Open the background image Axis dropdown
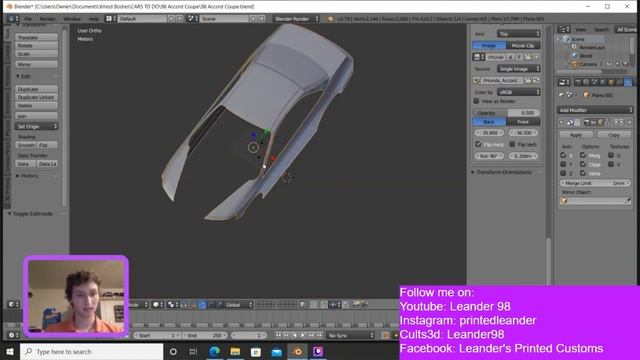This screenshot has height=360, width=640. pos(518,33)
